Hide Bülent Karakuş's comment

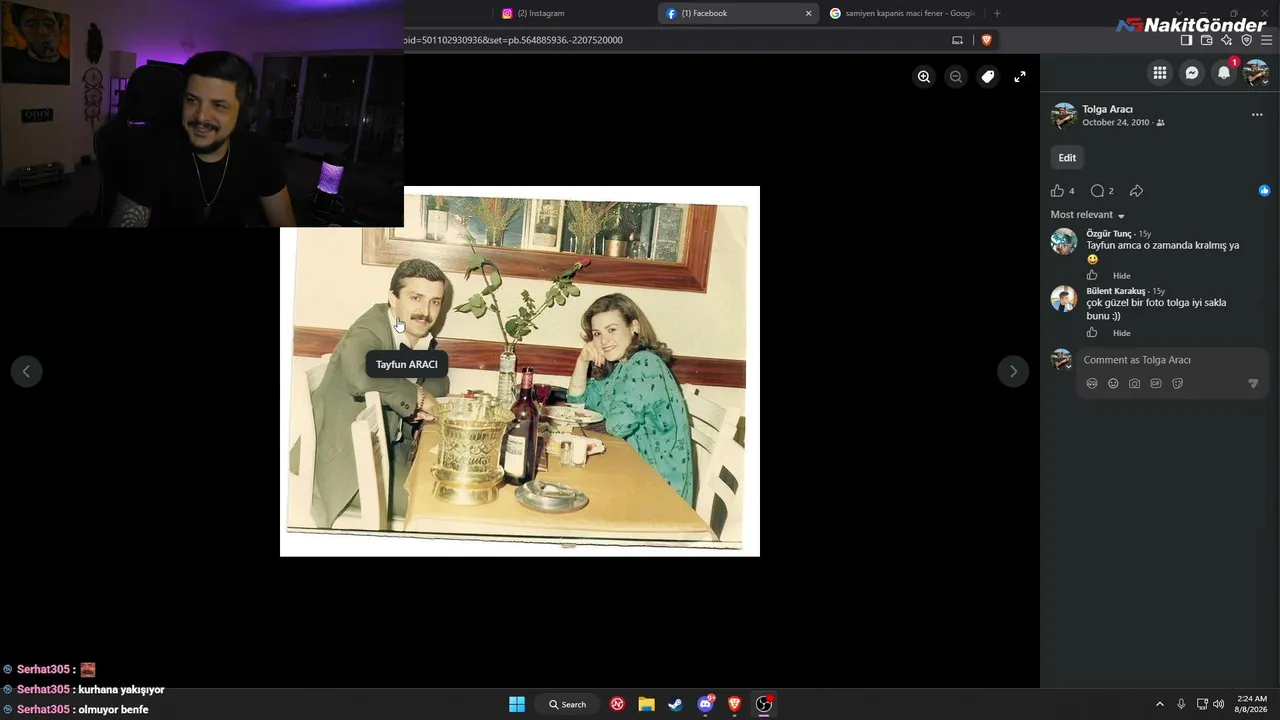1122,333
